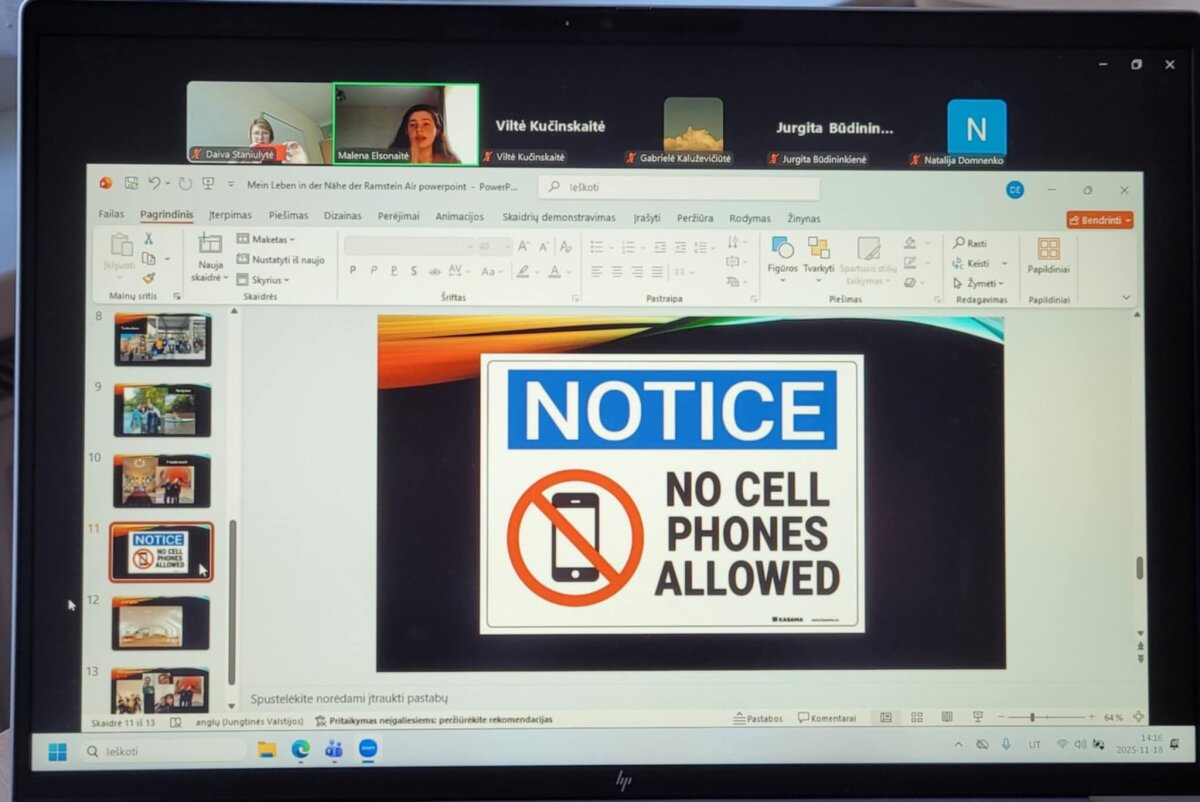Start slideshow from the status bar icon

(x=977, y=718)
